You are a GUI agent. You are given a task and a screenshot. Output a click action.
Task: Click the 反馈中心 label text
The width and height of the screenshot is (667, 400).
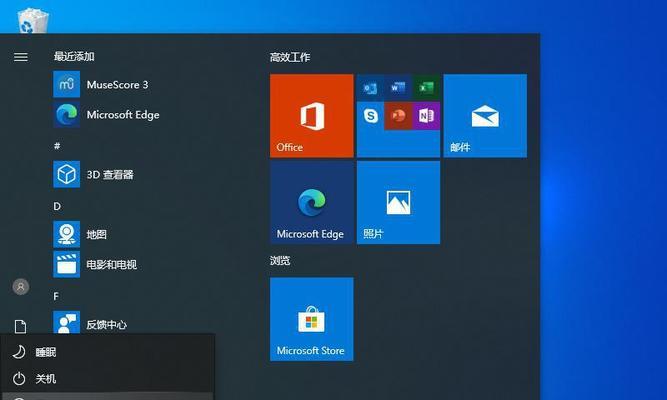(x=106, y=325)
